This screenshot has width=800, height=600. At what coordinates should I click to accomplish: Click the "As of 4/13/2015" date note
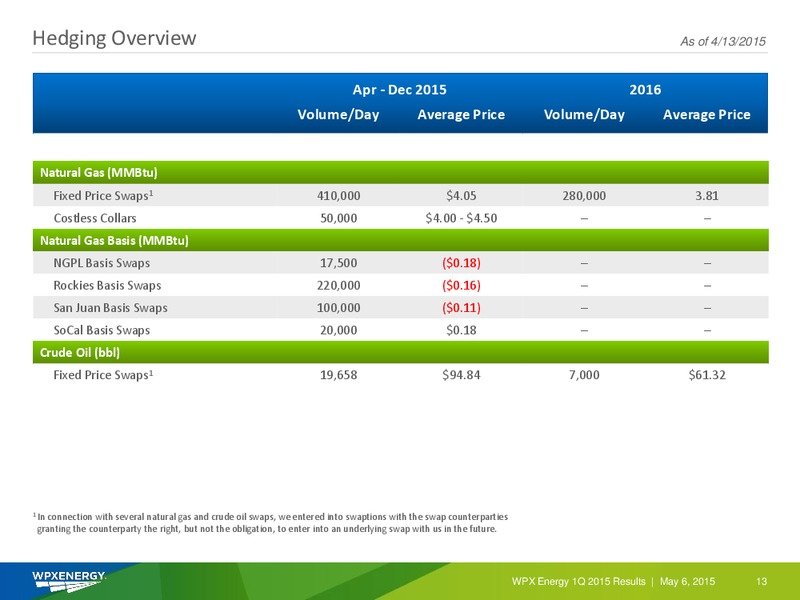722,41
